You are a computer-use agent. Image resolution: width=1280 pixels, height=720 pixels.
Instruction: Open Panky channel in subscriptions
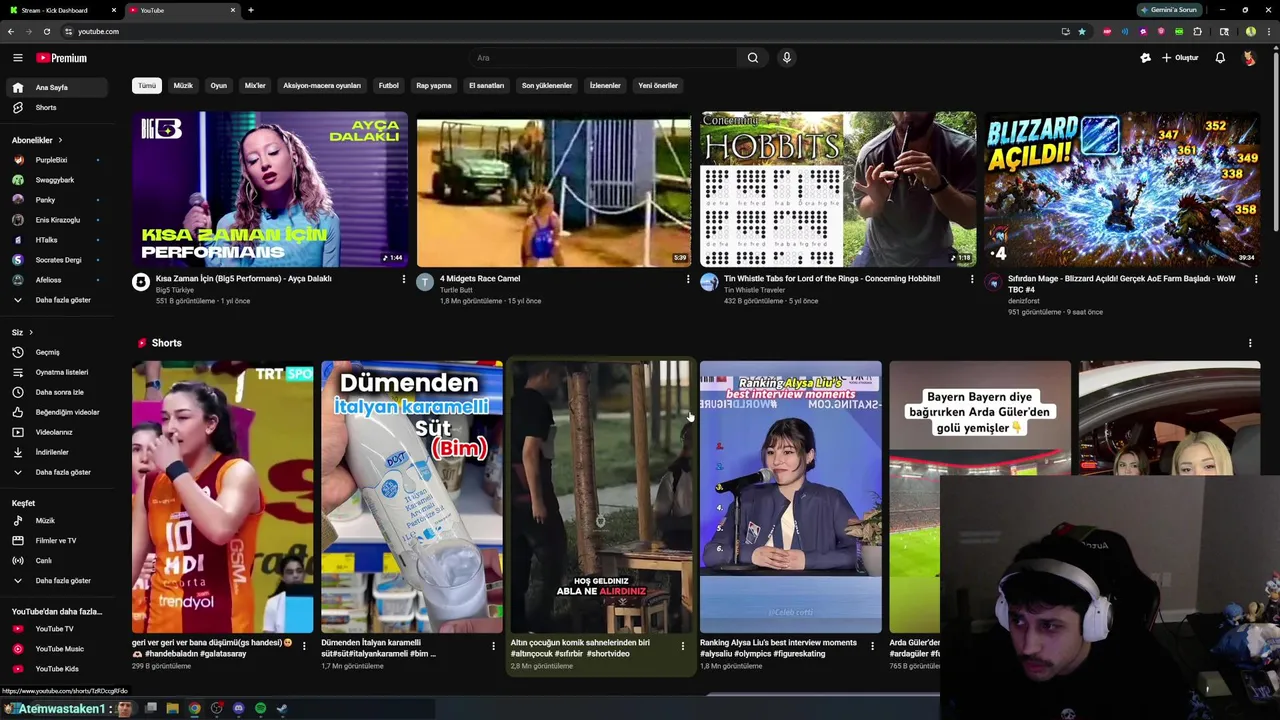[x=56, y=200]
